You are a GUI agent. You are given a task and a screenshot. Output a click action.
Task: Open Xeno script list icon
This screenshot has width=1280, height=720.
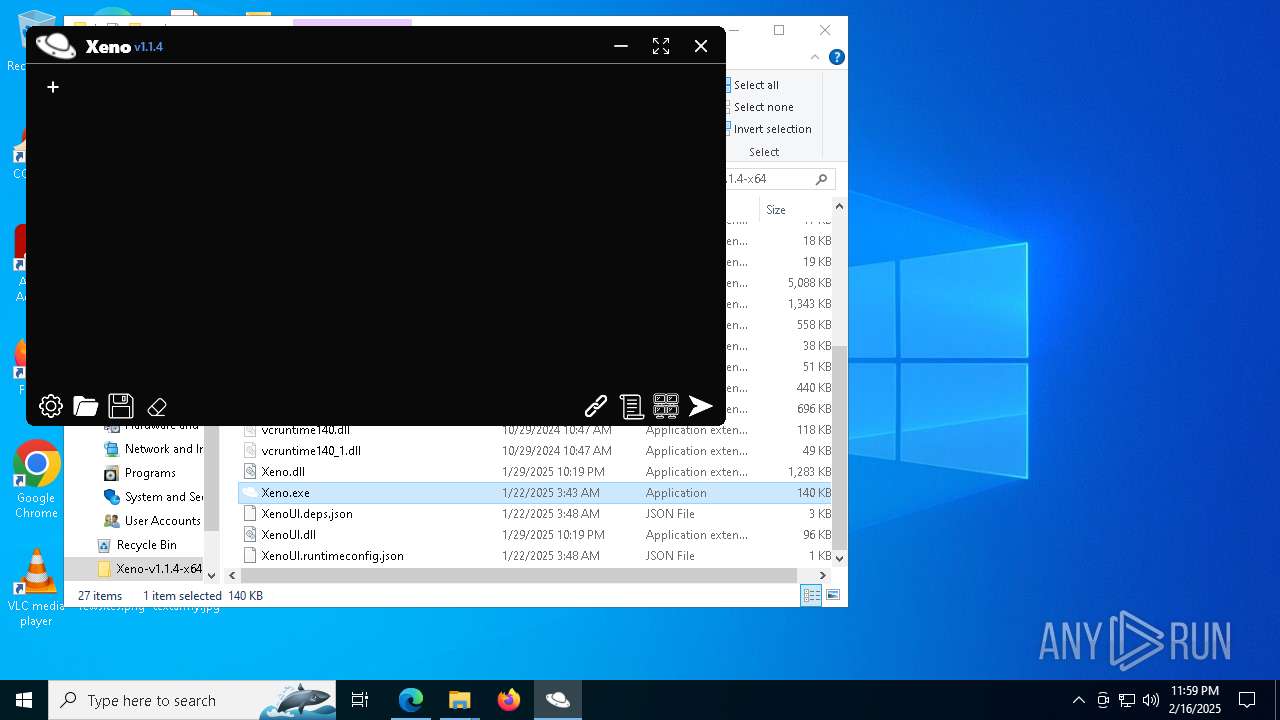pos(631,406)
